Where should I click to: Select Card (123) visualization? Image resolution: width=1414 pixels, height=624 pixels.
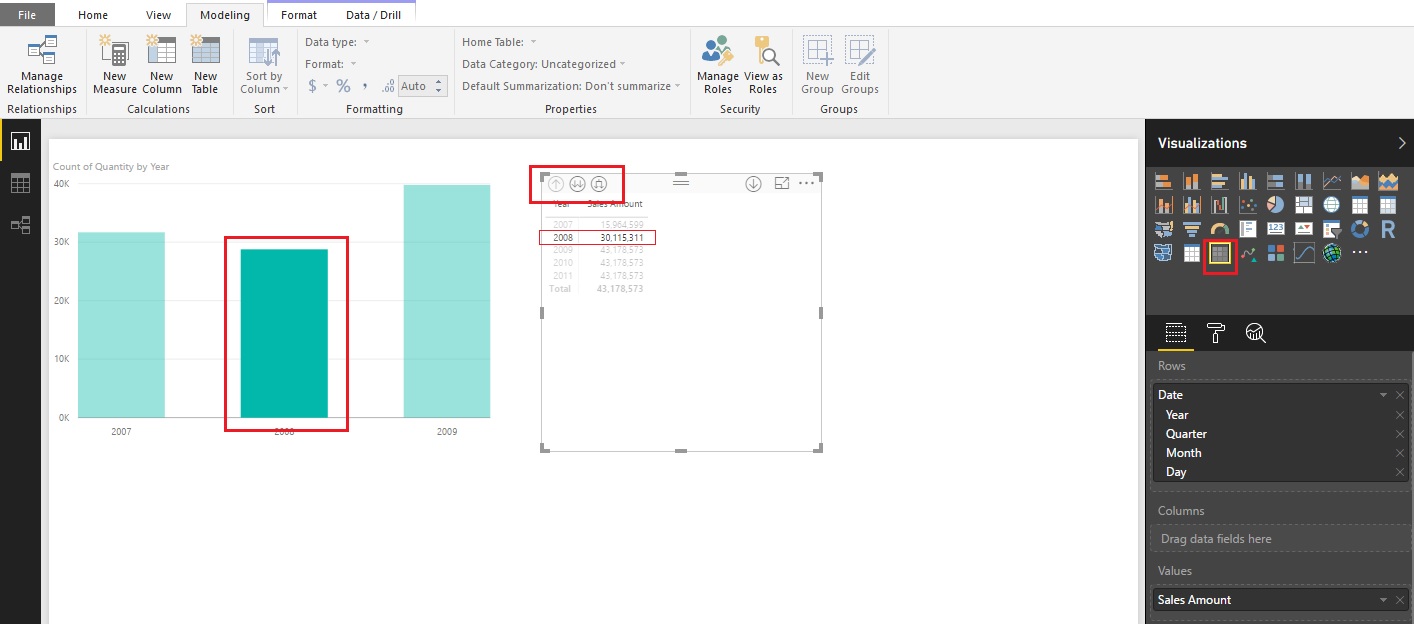tap(1275, 229)
